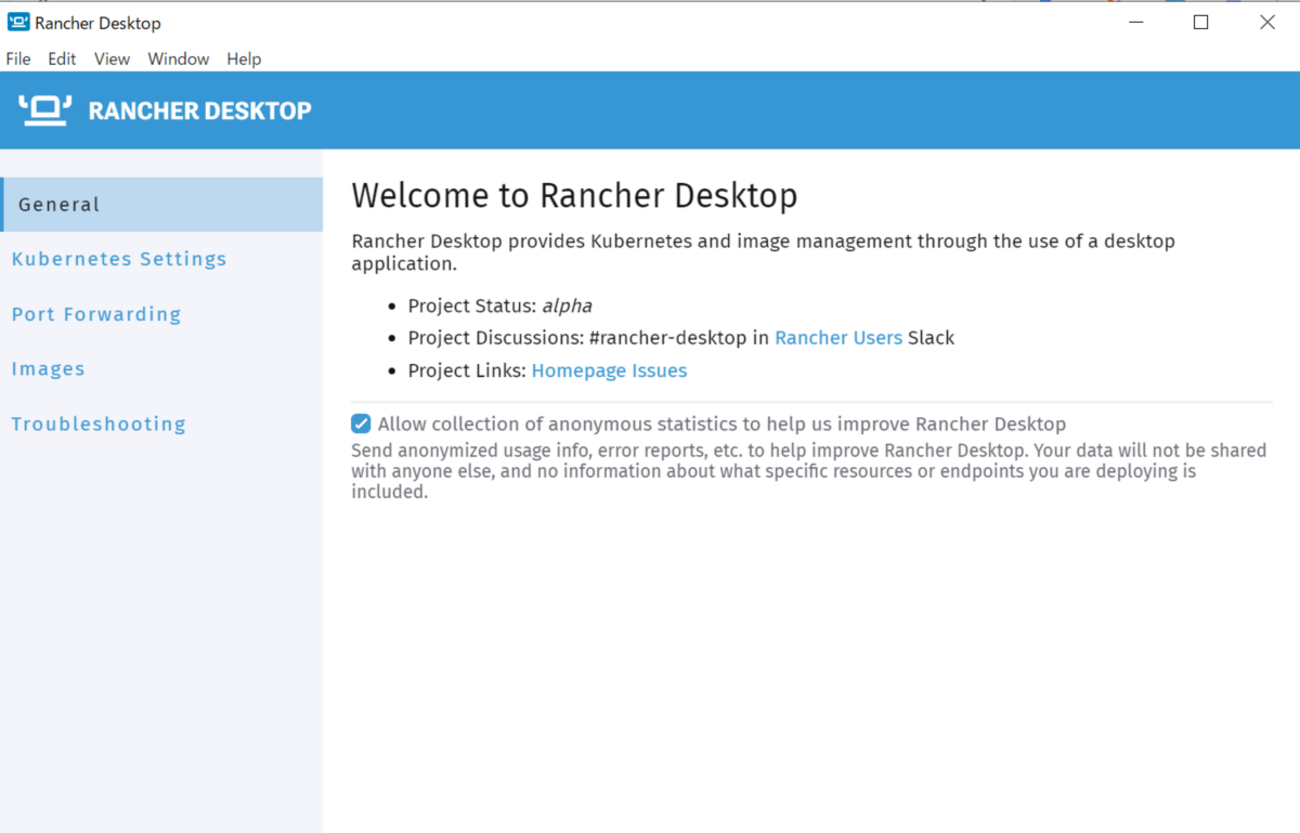Open the Edit menu
Screen dimensions: 1300x833
(62, 59)
